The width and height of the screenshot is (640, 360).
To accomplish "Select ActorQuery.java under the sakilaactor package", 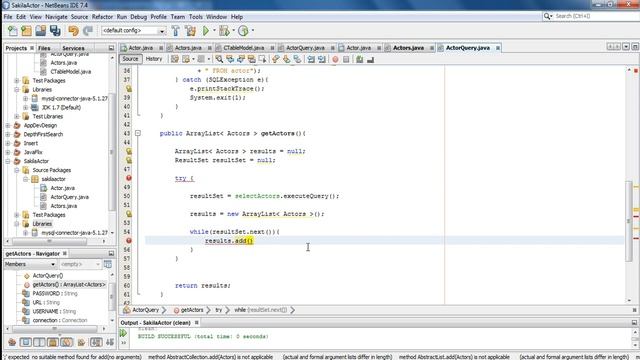I will point(69,197).
